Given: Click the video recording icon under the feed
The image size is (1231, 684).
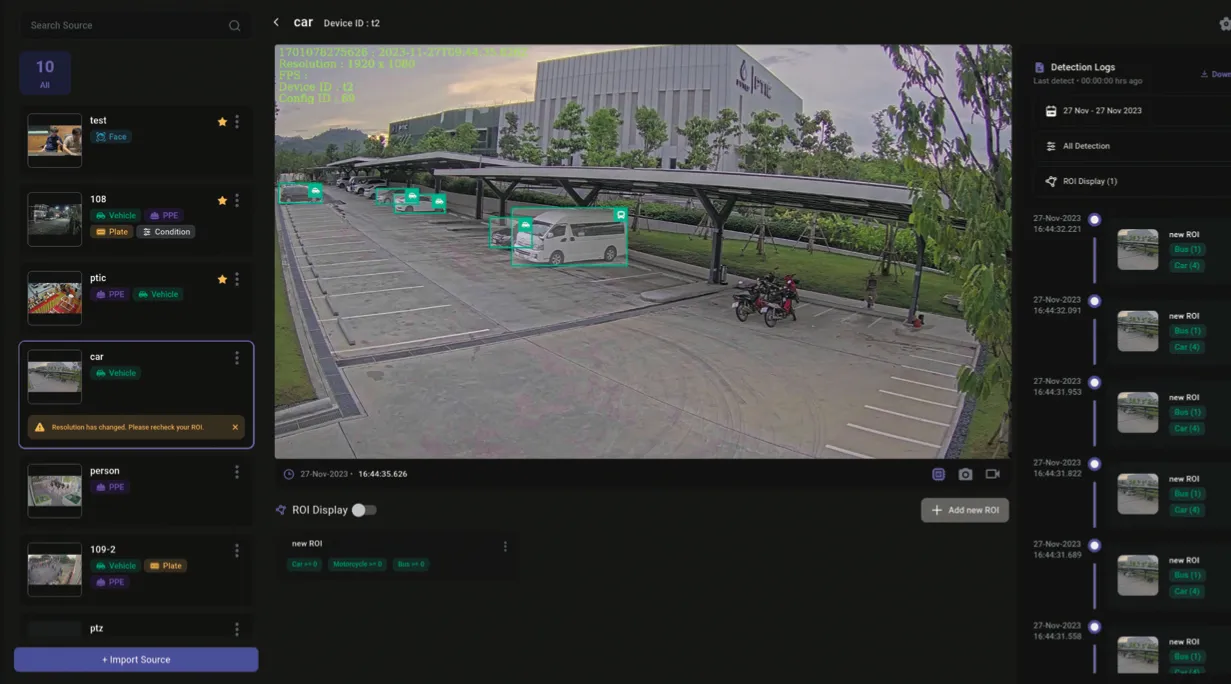Looking at the screenshot, I should click(992, 474).
